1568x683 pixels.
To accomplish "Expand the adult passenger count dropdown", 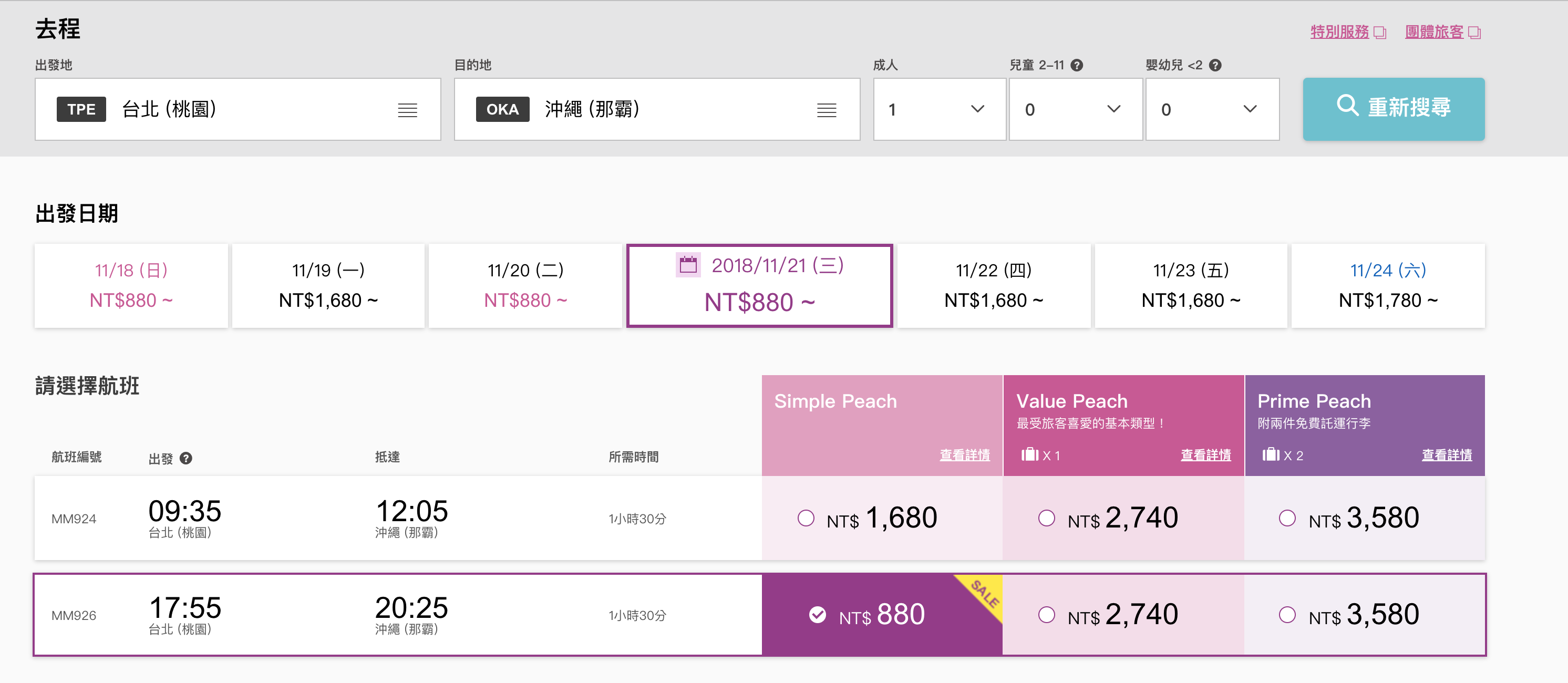I will 939,110.
